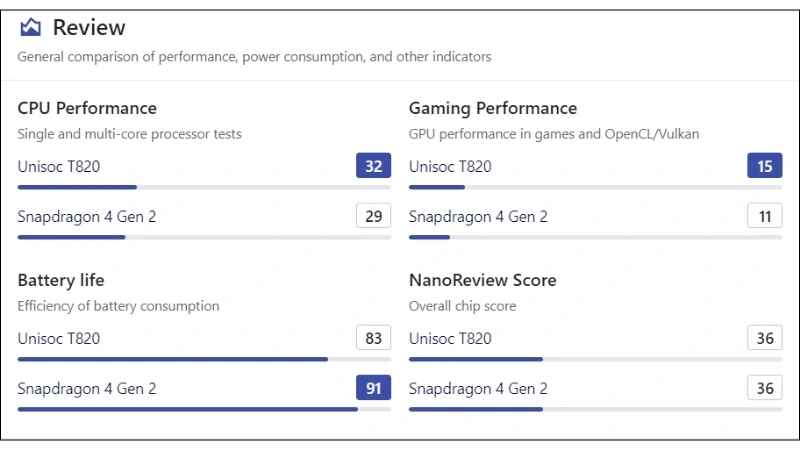This screenshot has height=450, width=800.
Task: Click Snapdragon 4 Gen 2 CPU score 29
Action: point(373,216)
